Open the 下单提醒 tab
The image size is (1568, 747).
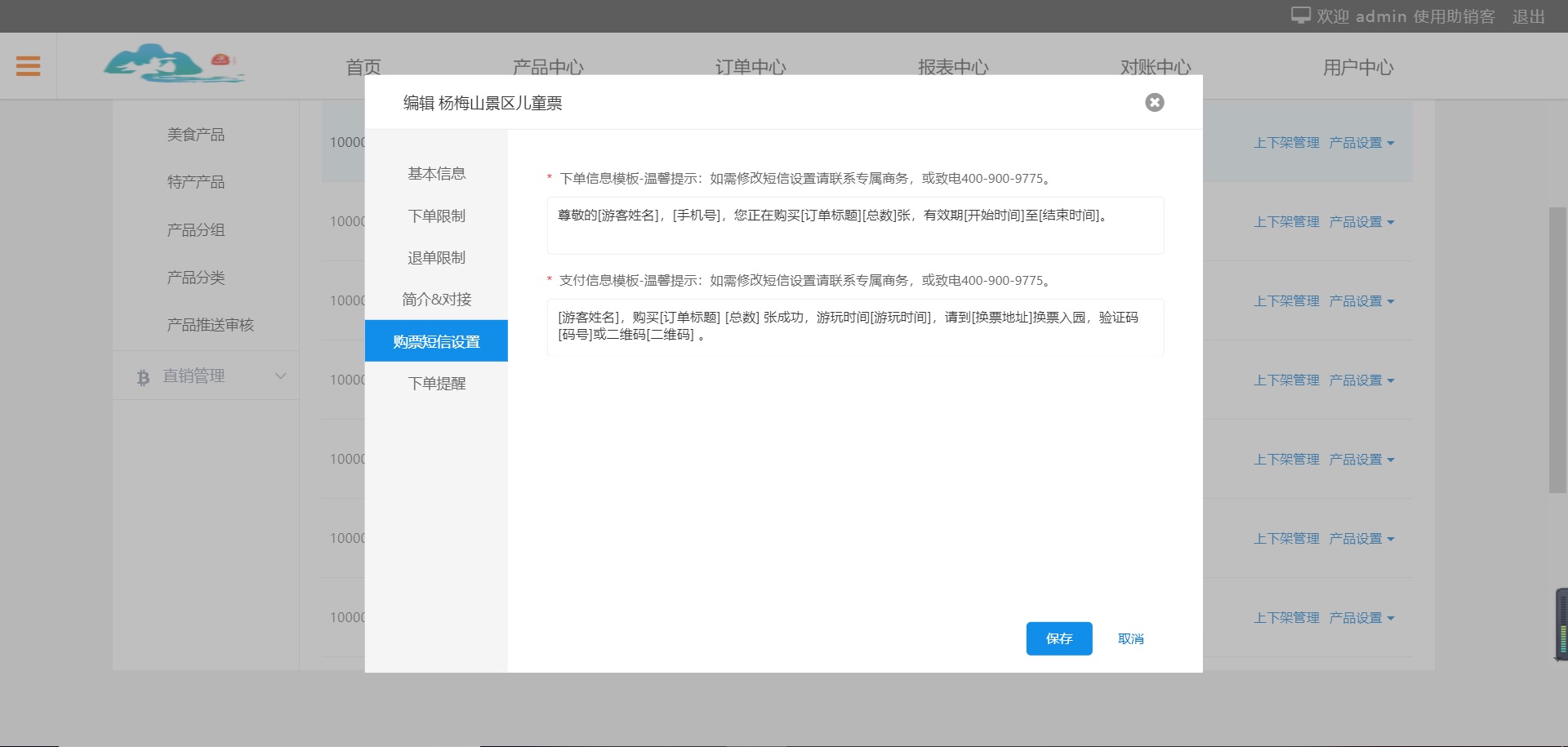click(x=436, y=383)
